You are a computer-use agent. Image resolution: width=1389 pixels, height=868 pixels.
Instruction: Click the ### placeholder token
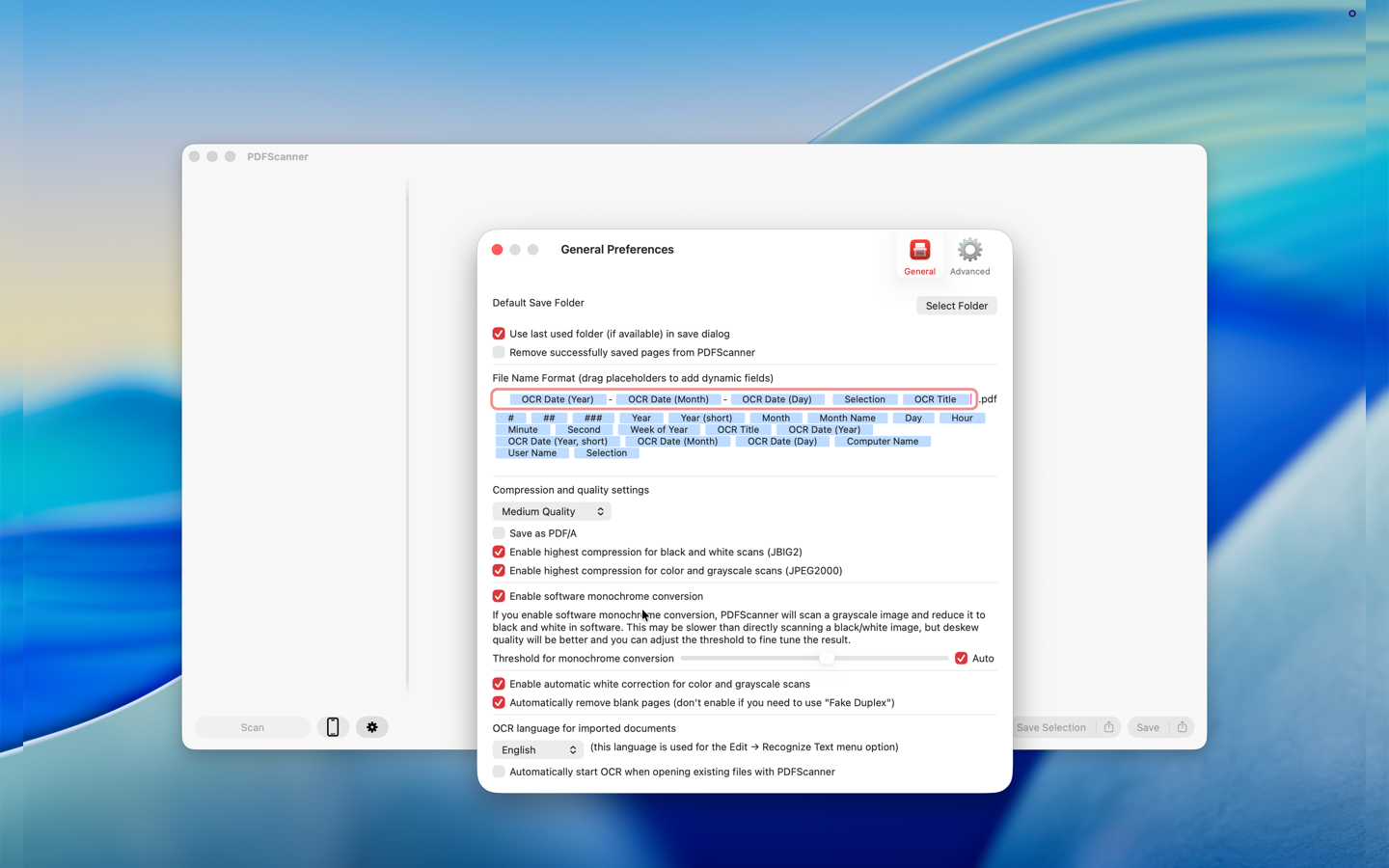[x=593, y=419]
